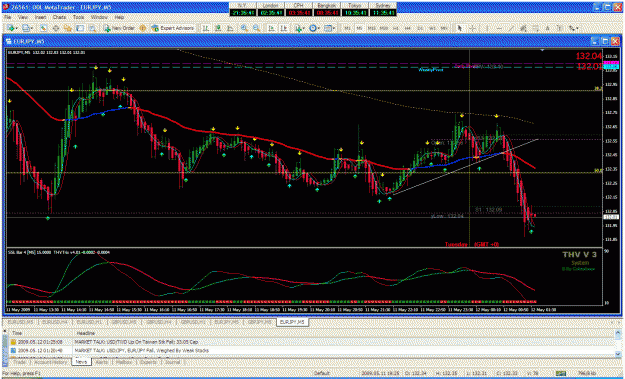The image size is (625, 379).
Task: Open news 'USD/JPY, EUR/JPY Fall, Weighed By Weak Stocks'
Action: click(142, 350)
